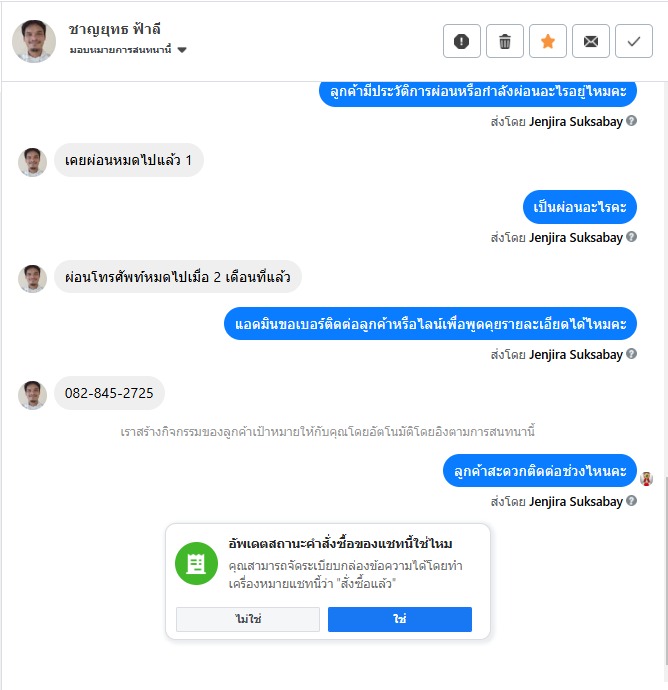The height and width of the screenshot is (690, 668).
Task: Open ชาญยุทธ ฟ้าลี profile photo in header
Action: [x=34, y=41]
